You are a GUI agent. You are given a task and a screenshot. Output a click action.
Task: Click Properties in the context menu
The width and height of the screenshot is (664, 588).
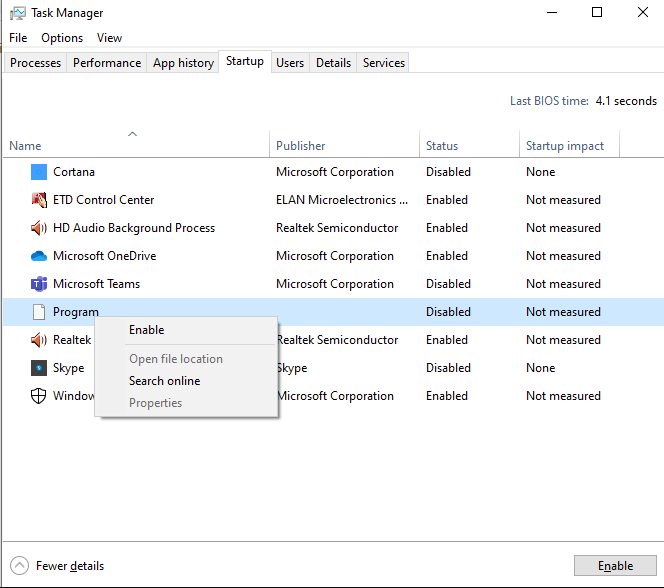click(x=186, y=403)
